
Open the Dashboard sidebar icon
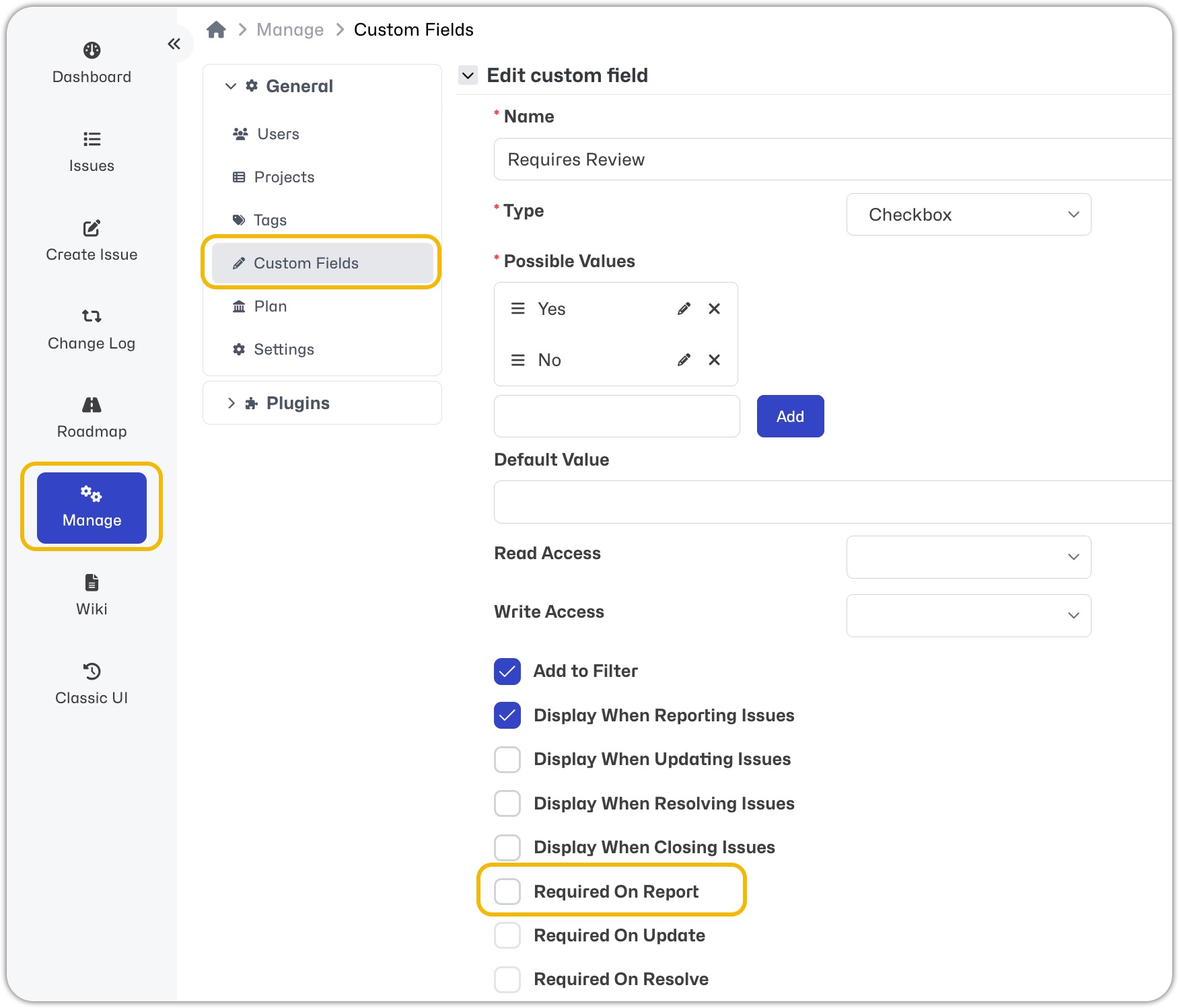tap(92, 50)
